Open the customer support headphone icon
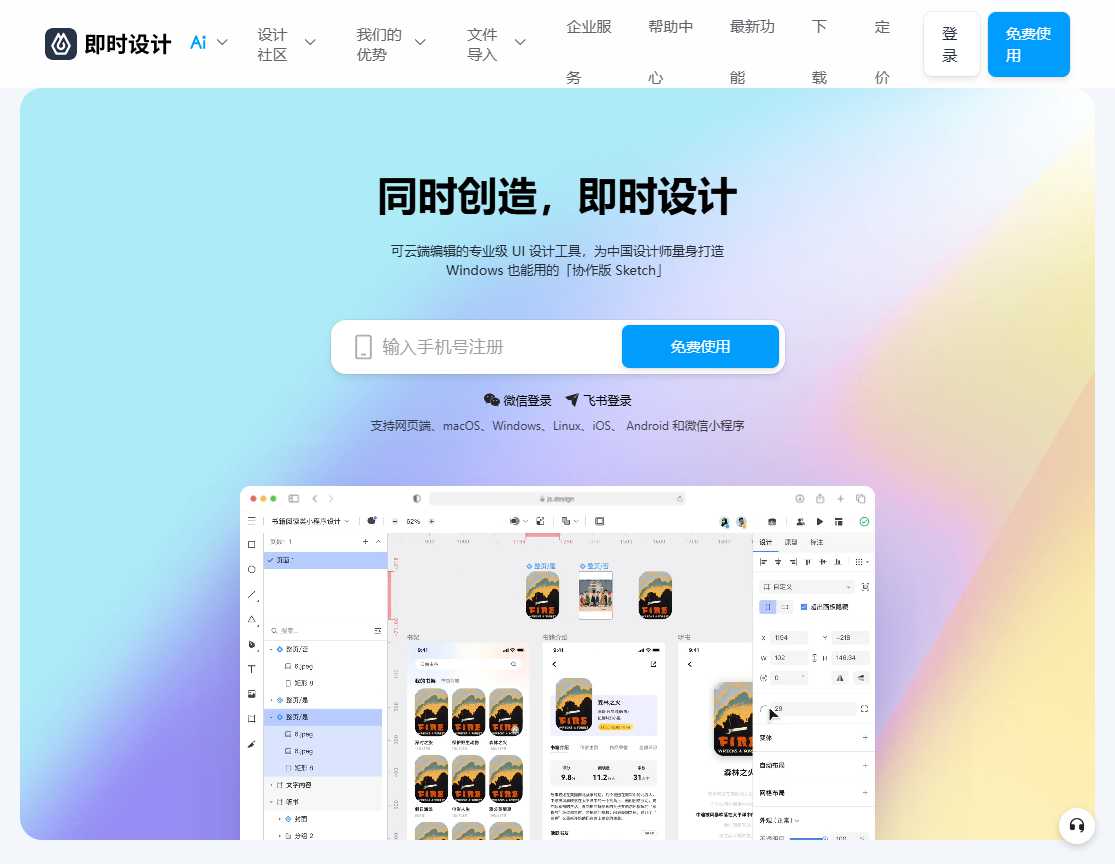The height and width of the screenshot is (864, 1115). pyautogui.click(x=1077, y=826)
